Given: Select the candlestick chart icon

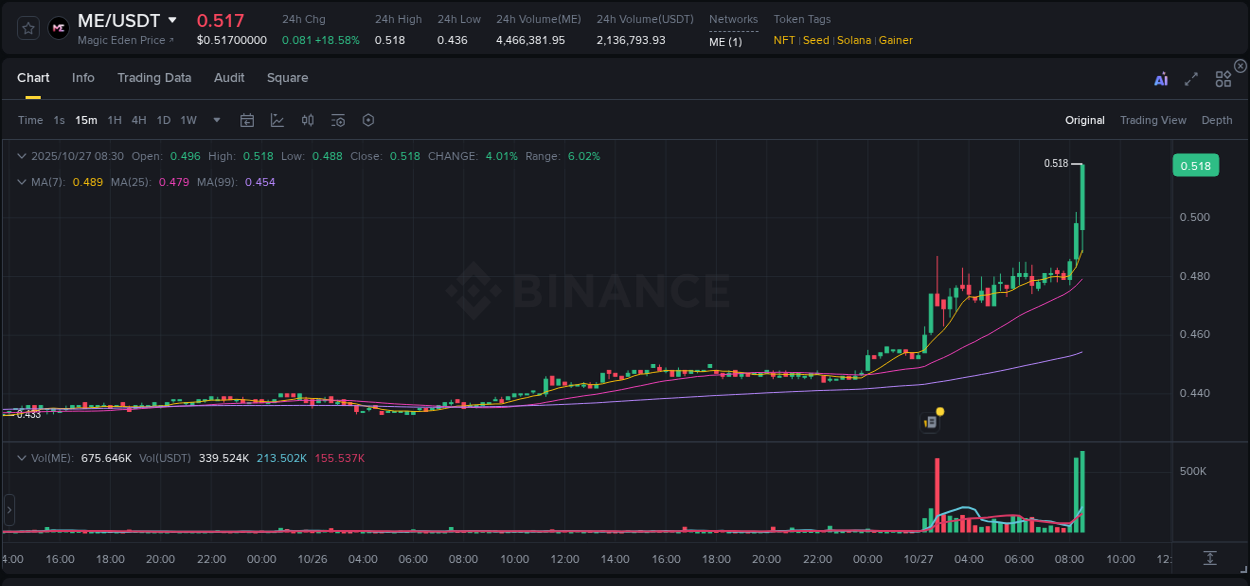Looking at the screenshot, I should tap(308, 120).
